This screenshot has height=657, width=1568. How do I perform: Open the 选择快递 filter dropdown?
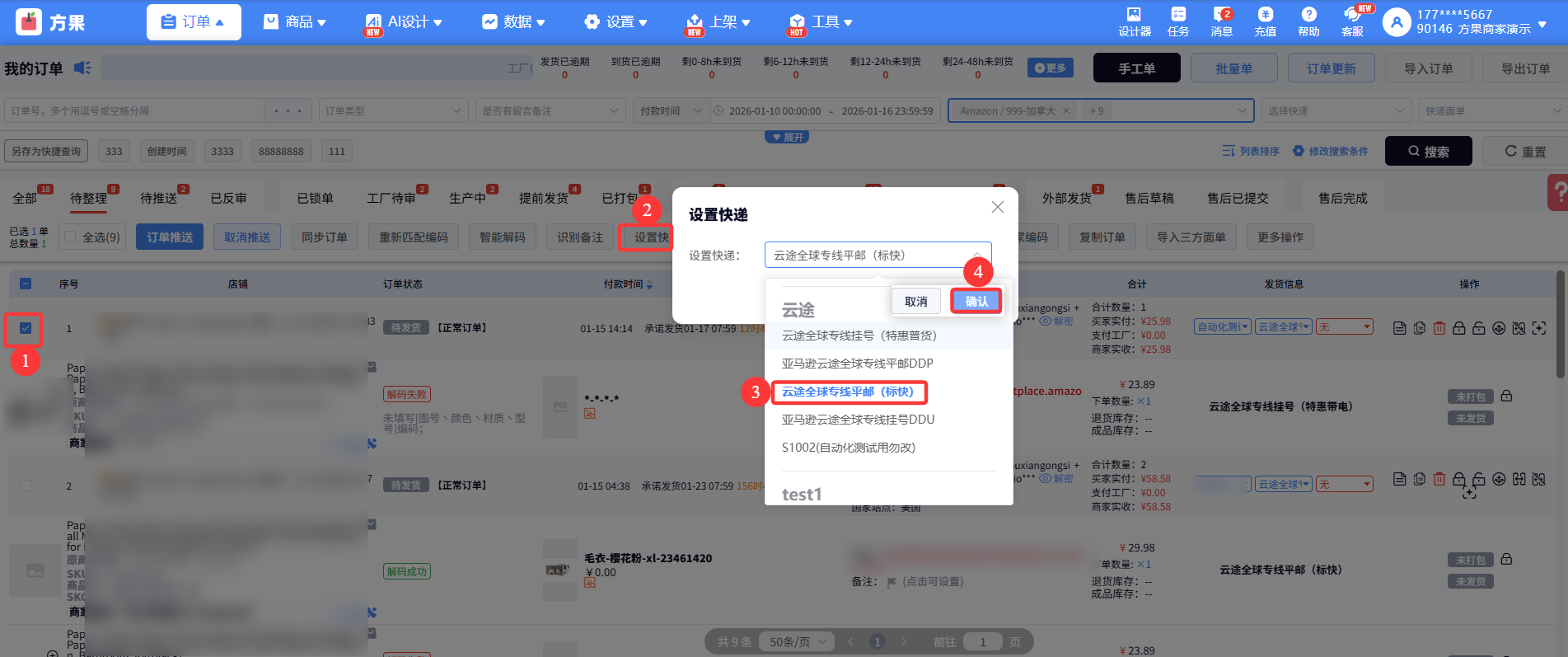1336,110
